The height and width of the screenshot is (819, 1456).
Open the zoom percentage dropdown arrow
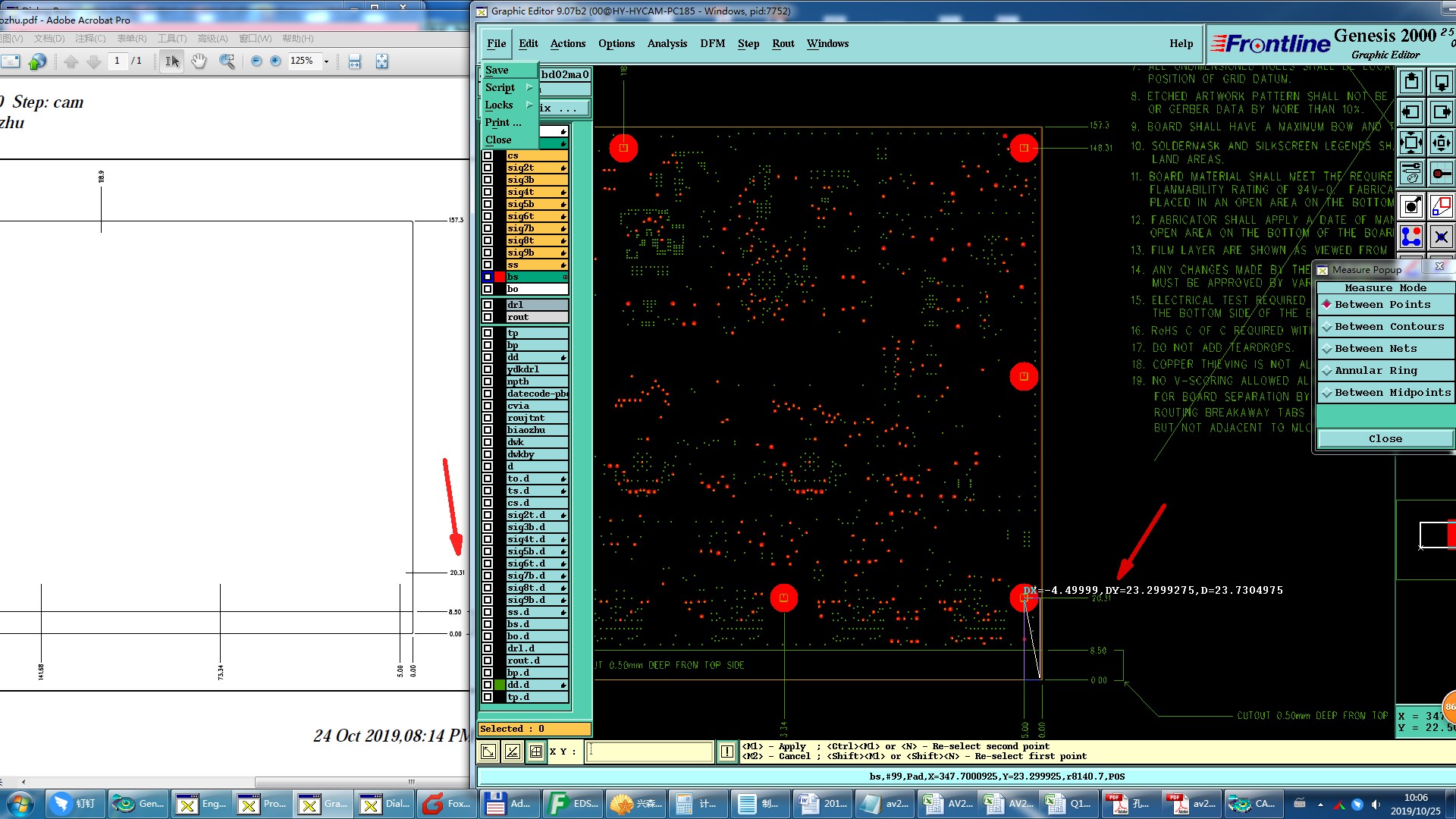pyautogui.click(x=327, y=61)
